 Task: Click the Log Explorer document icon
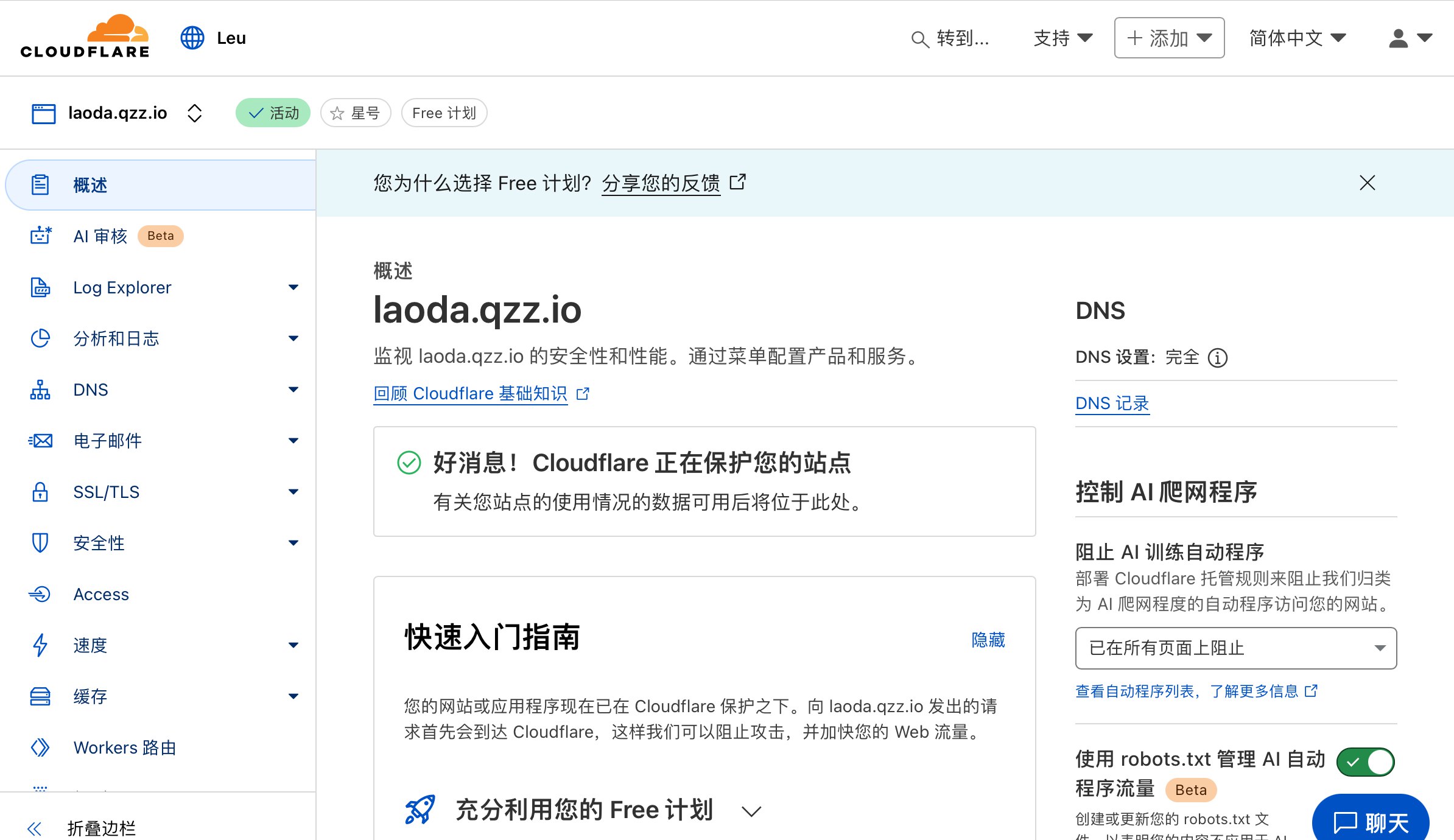pos(40,287)
